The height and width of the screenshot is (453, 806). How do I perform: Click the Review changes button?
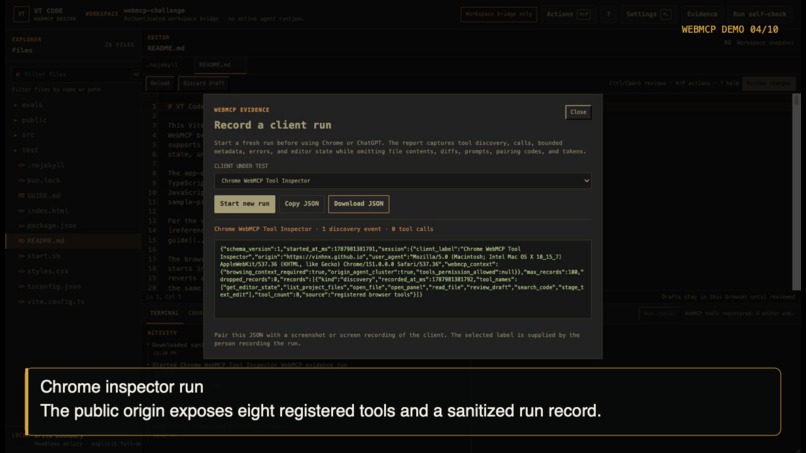point(768,83)
